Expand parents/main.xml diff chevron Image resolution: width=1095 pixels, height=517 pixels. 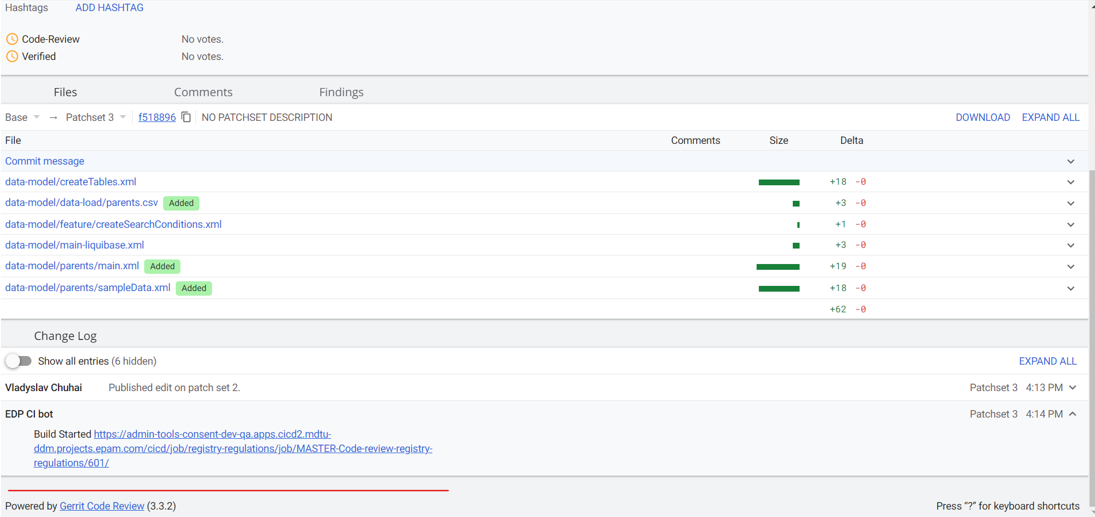pyautogui.click(x=1071, y=266)
